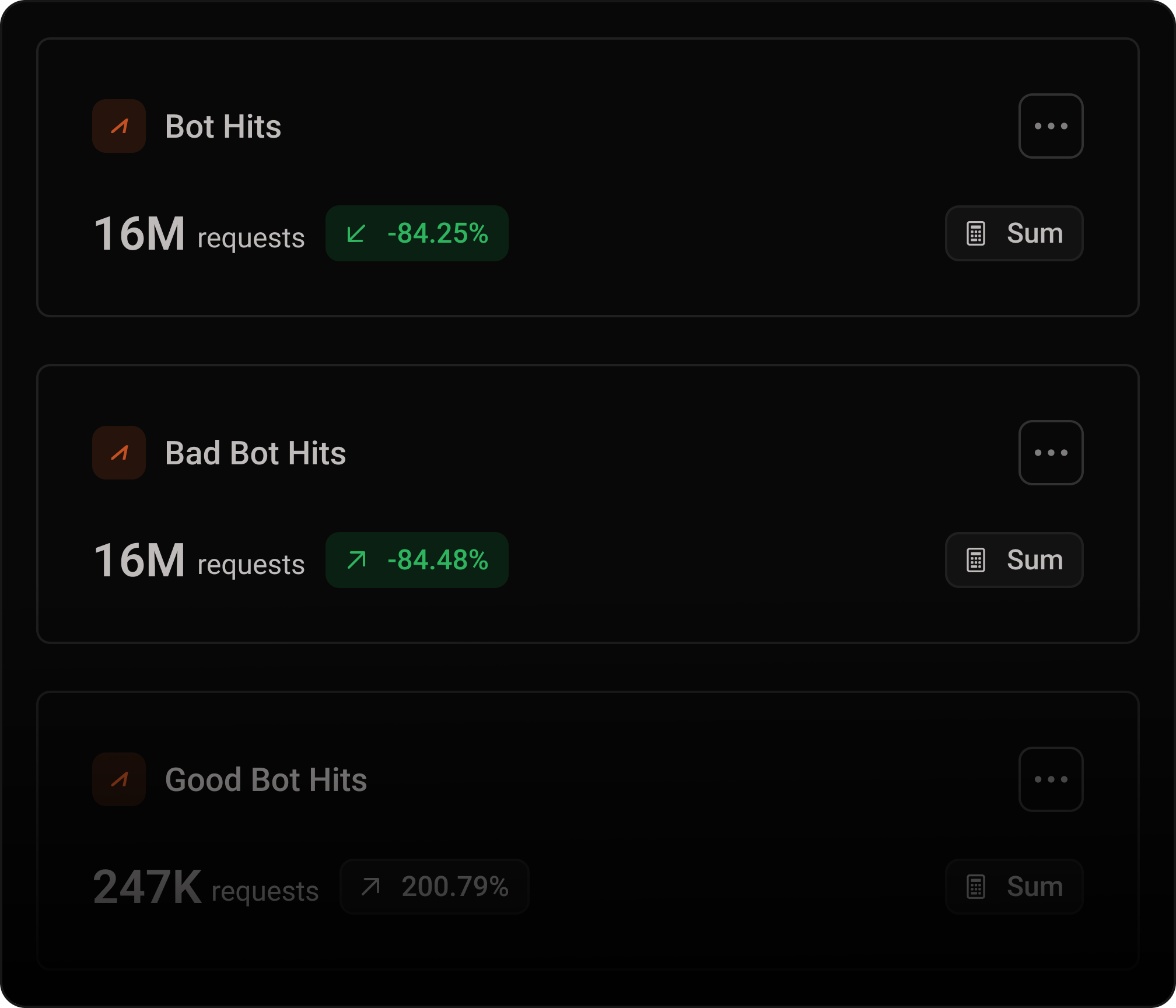The width and height of the screenshot is (1176, 1008).
Task: Open the Good Bot Hits ellipsis menu
Action: point(1051,779)
